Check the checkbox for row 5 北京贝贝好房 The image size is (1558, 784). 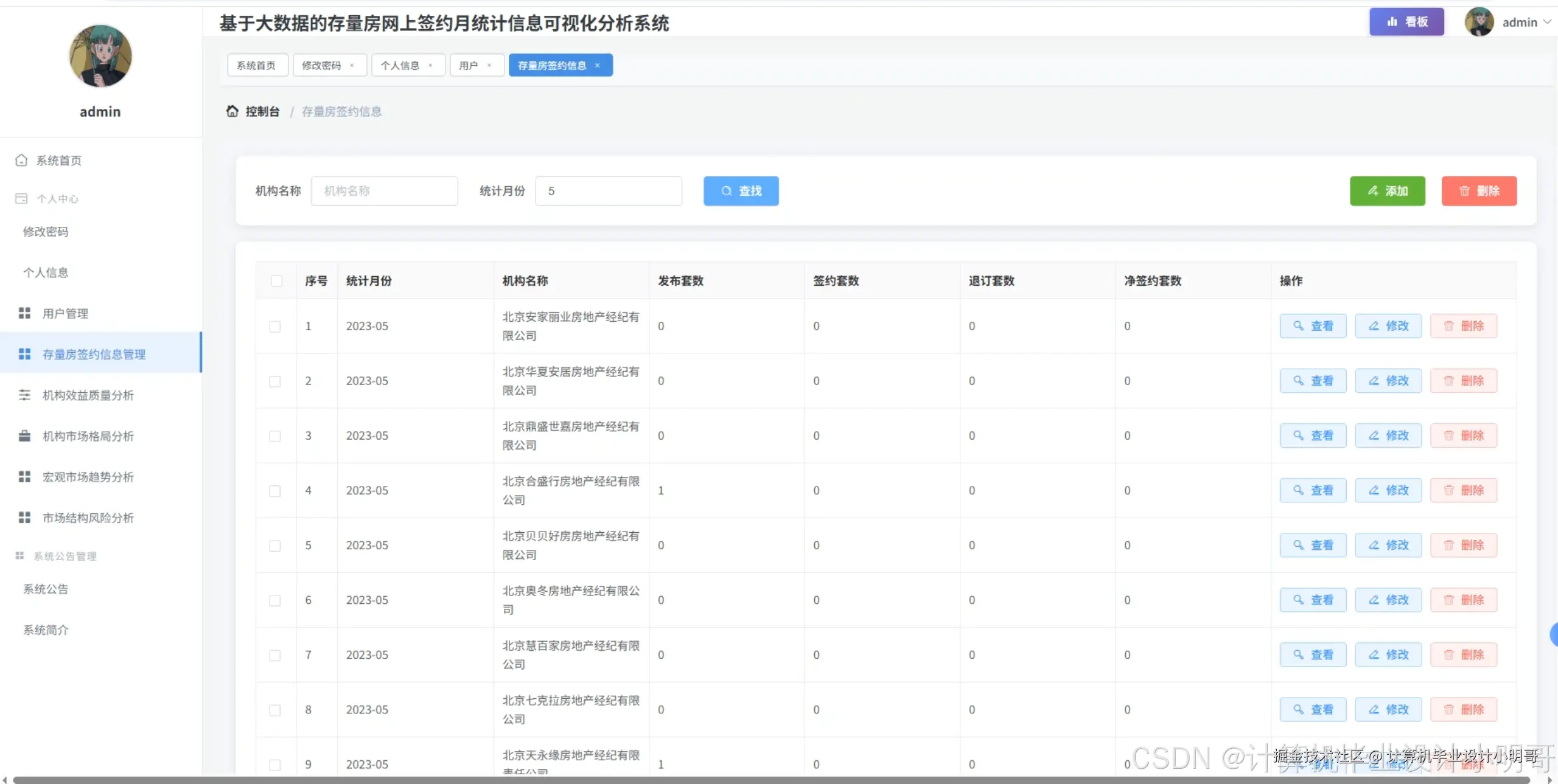point(275,546)
